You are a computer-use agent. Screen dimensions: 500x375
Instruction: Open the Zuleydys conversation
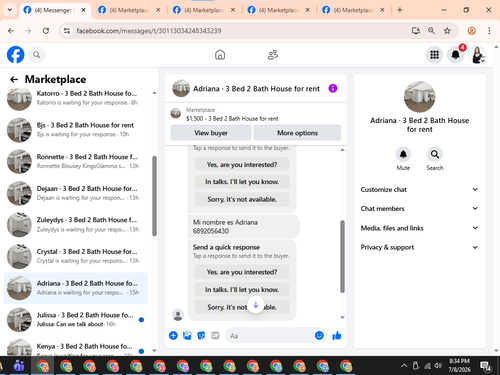coord(75,225)
